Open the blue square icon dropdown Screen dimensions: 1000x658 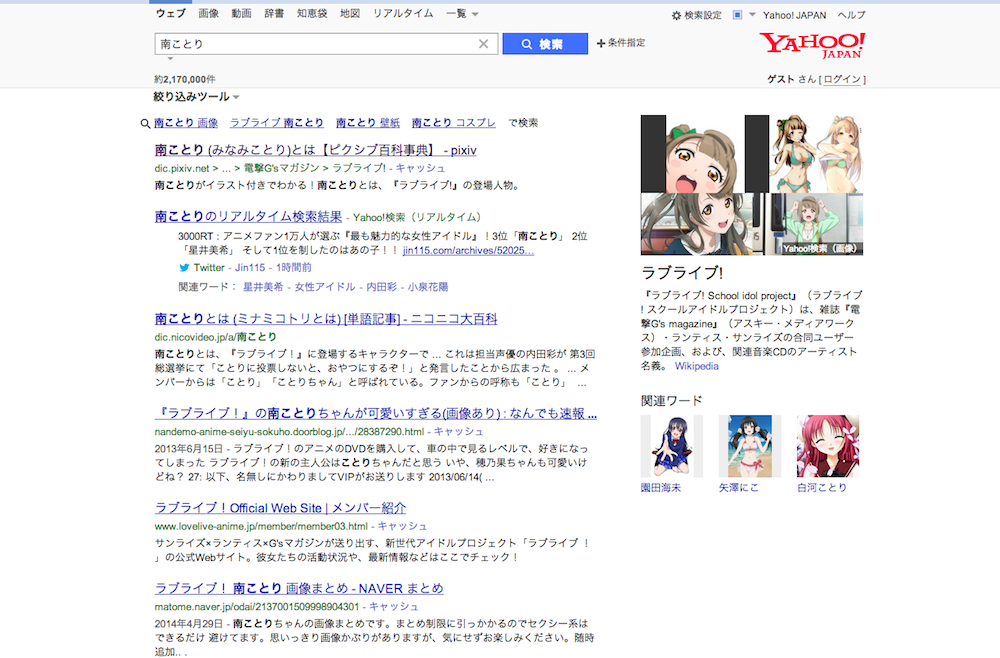tap(743, 15)
